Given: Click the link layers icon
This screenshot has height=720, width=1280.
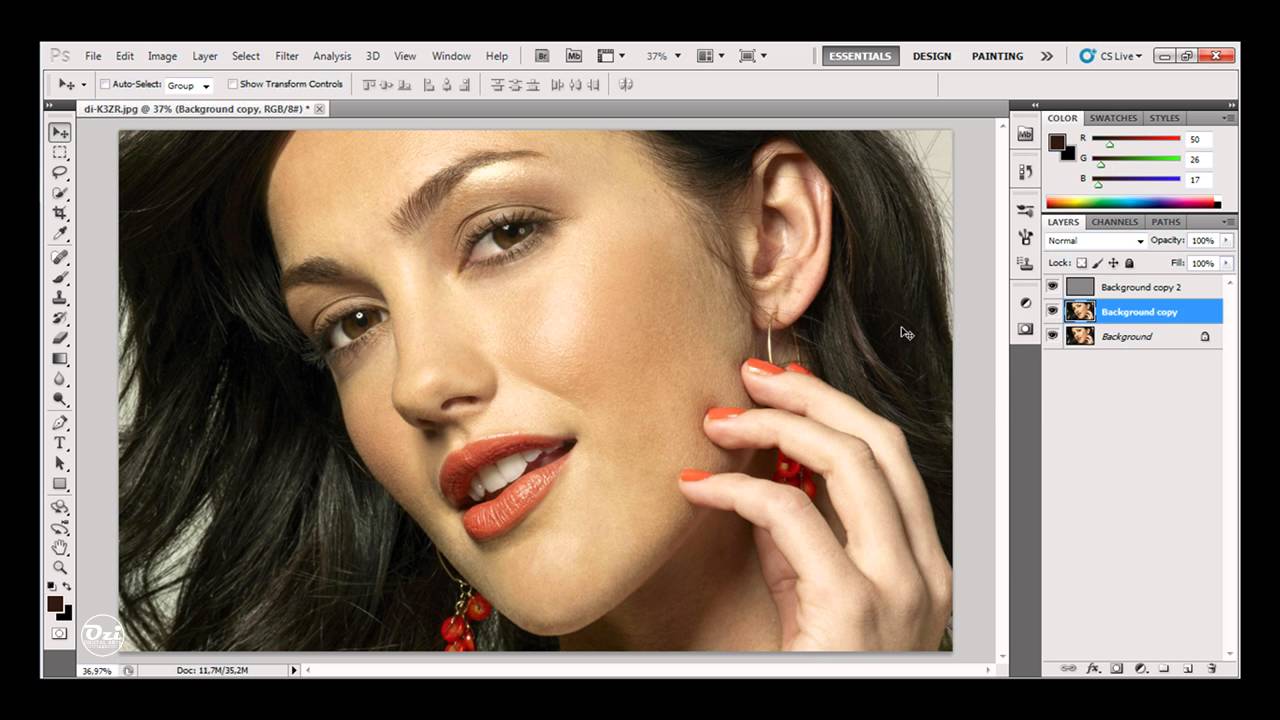Looking at the screenshot, I should click(x=1068, y=668).
